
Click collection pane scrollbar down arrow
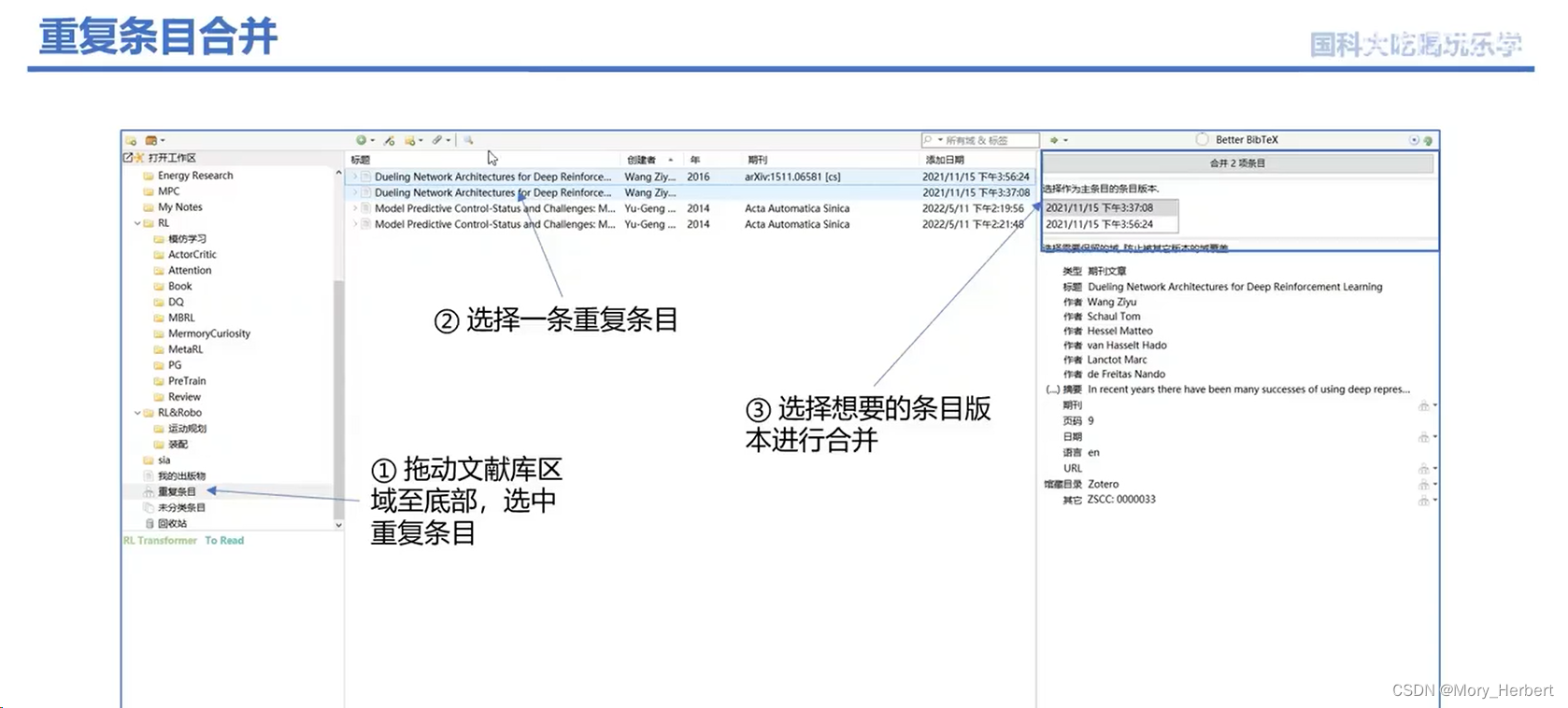point(338,525)
